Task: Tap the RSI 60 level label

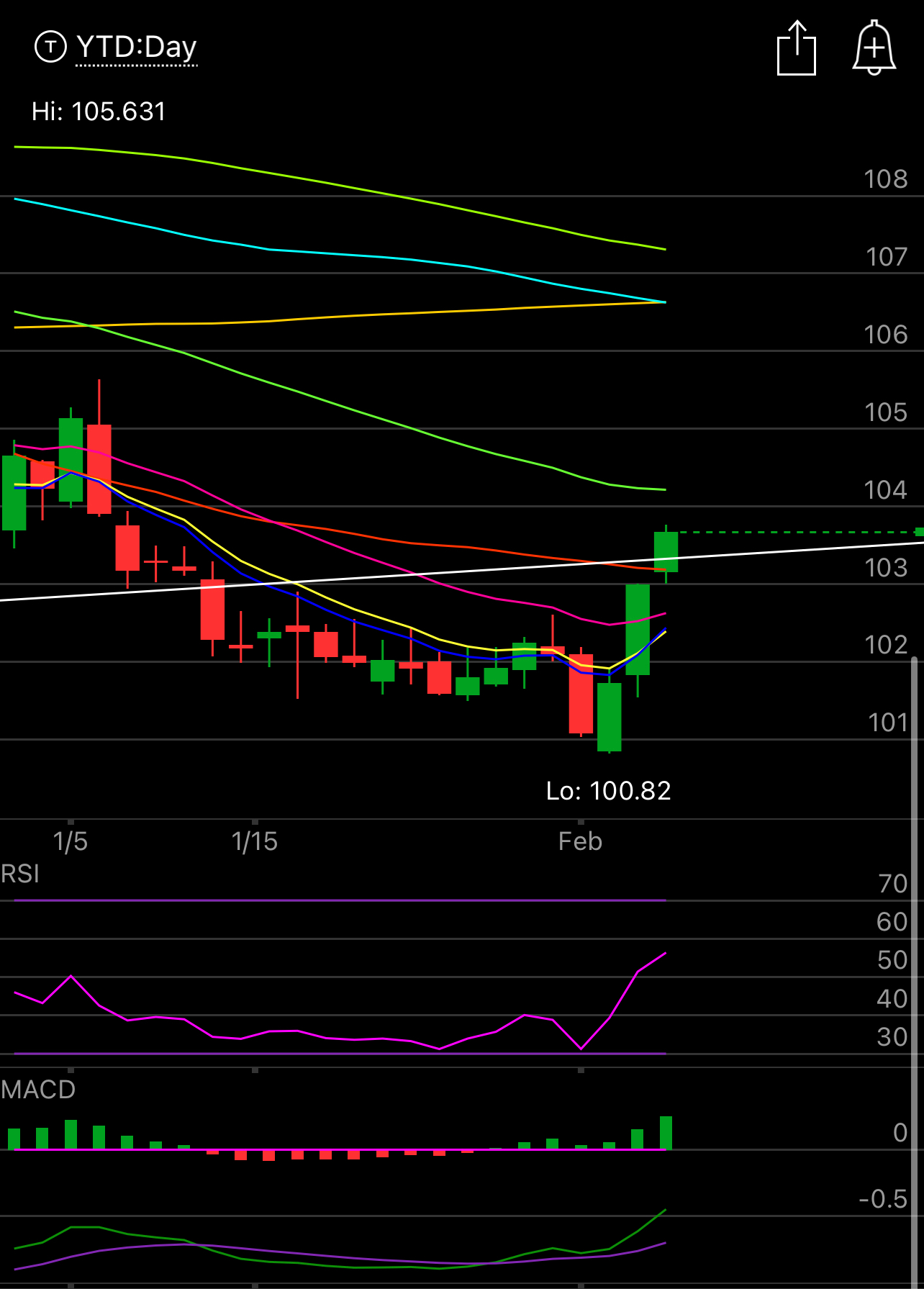Action: click(892, 922)
